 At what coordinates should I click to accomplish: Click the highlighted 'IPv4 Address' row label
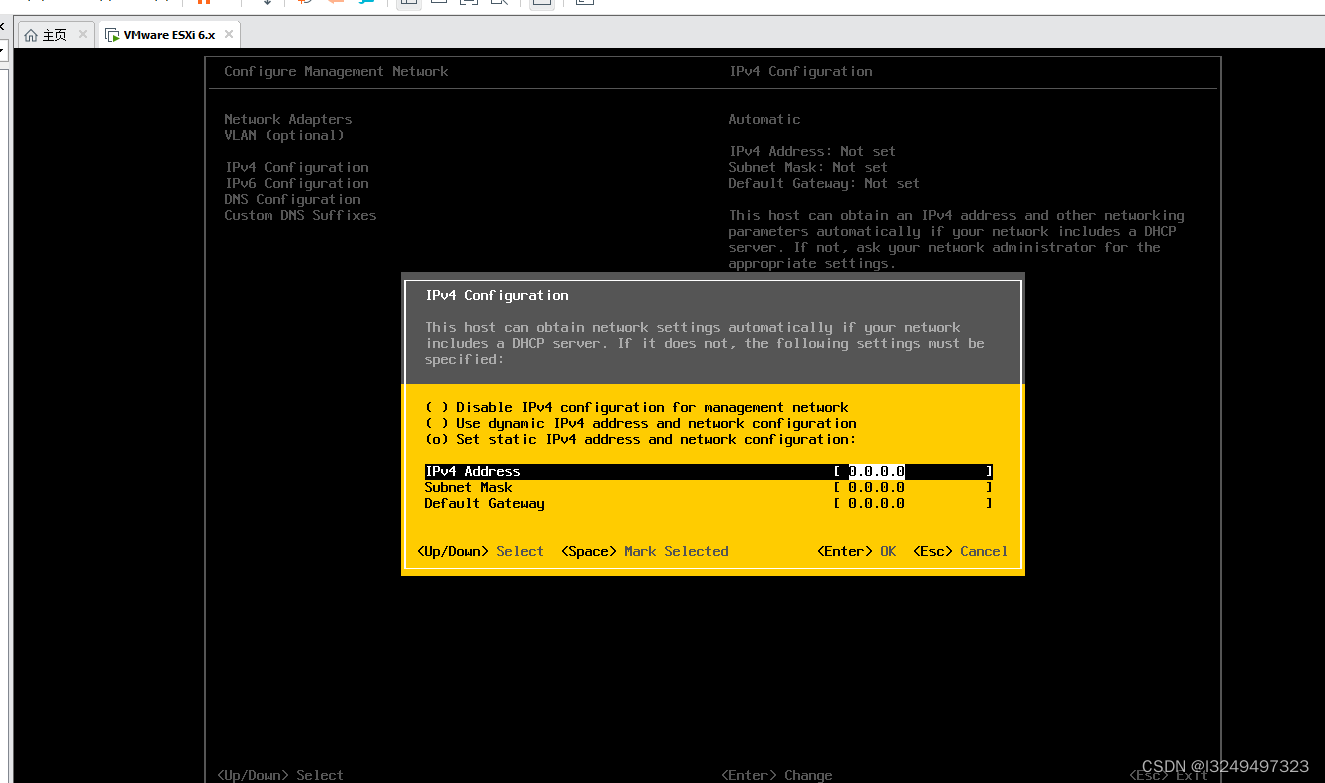point(472,472)
